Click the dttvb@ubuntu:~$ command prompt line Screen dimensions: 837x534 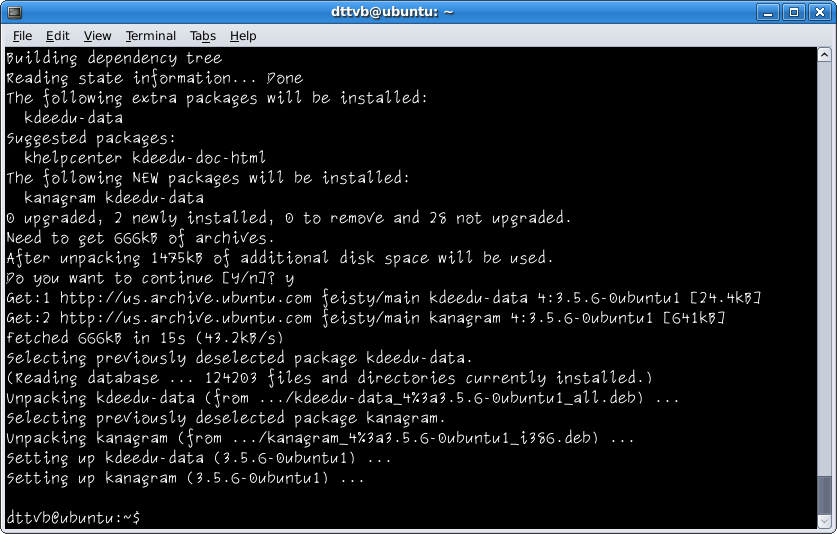[x=74, y=517]
